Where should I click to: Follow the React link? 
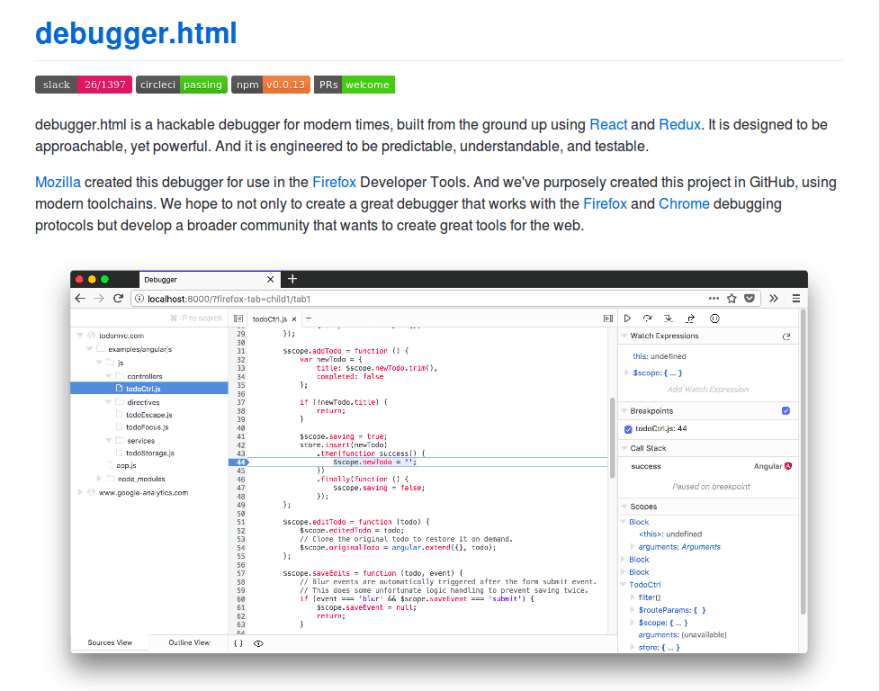[608, 125]
